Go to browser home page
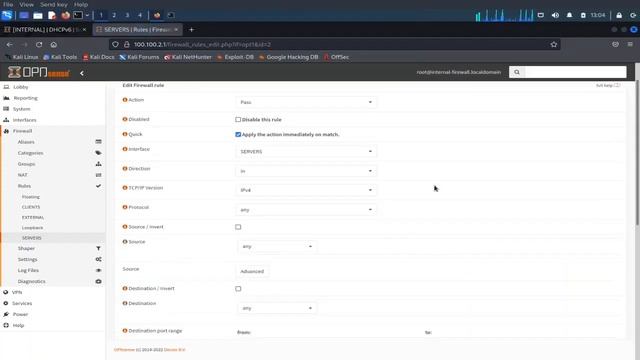This screenshot has width=640, height=360. (53, 44)
